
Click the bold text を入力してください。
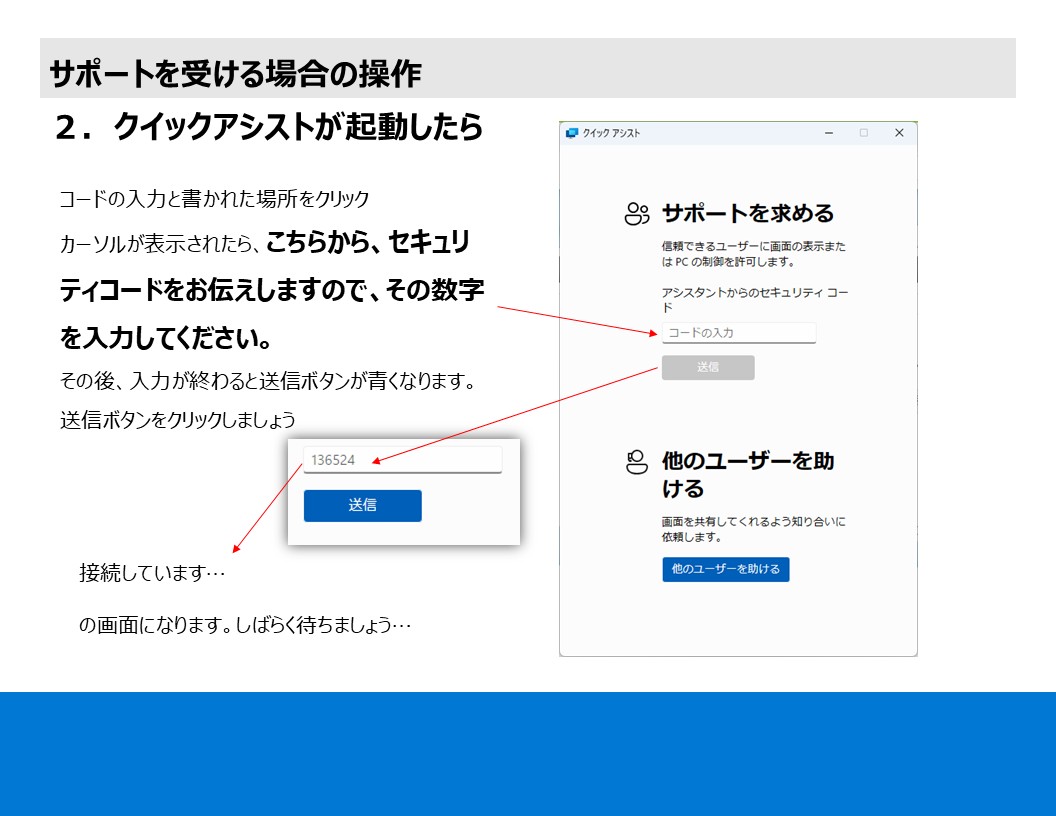point(166,337)
